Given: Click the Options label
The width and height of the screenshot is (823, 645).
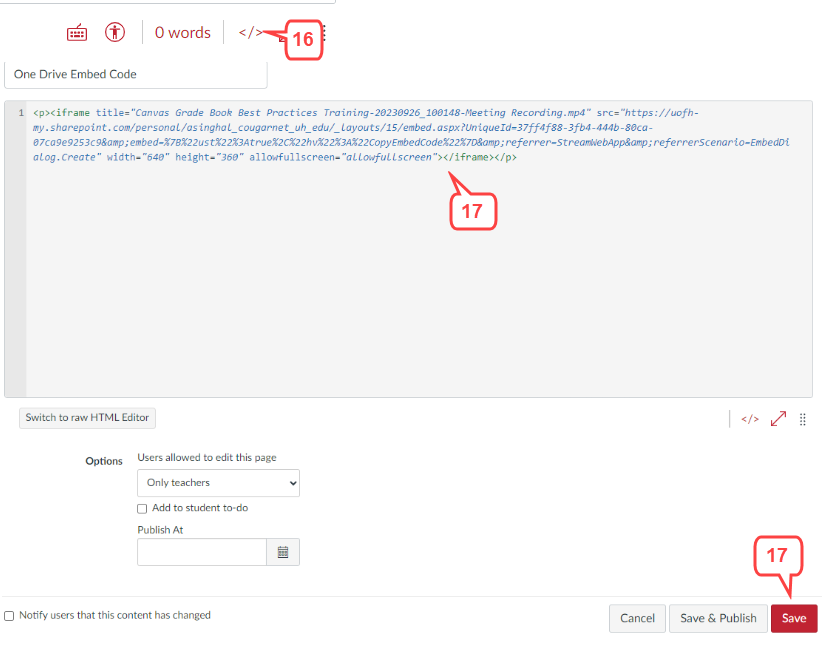Looking at the screenshot, I should click(x=104, y=461).
